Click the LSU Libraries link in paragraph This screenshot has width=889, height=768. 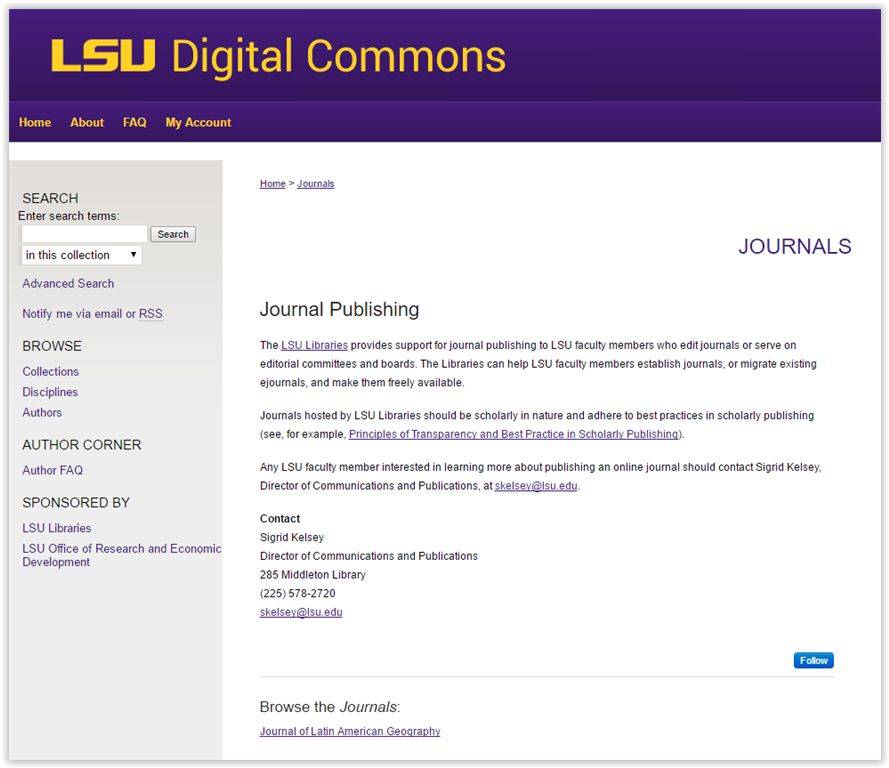click(315, 345)
